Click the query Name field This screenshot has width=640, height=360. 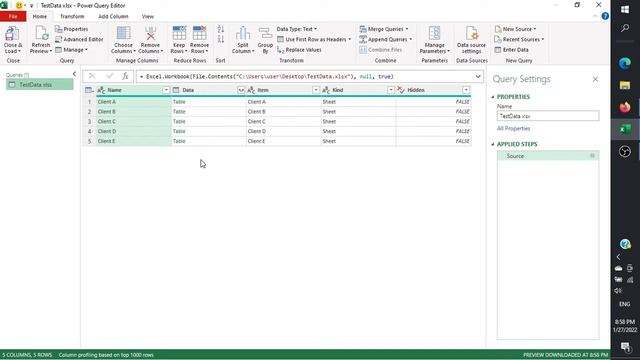pyautogui.click(x=548, y=116)
